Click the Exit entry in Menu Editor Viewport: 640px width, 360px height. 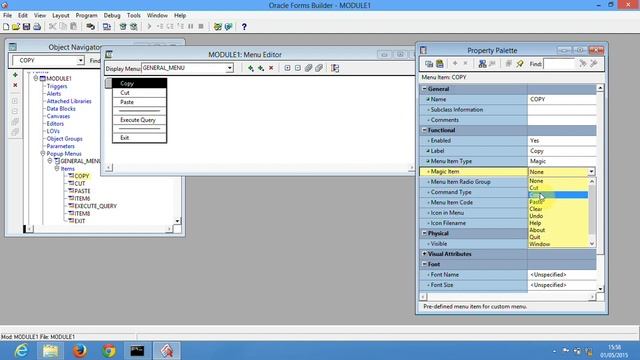coord(124,138)
